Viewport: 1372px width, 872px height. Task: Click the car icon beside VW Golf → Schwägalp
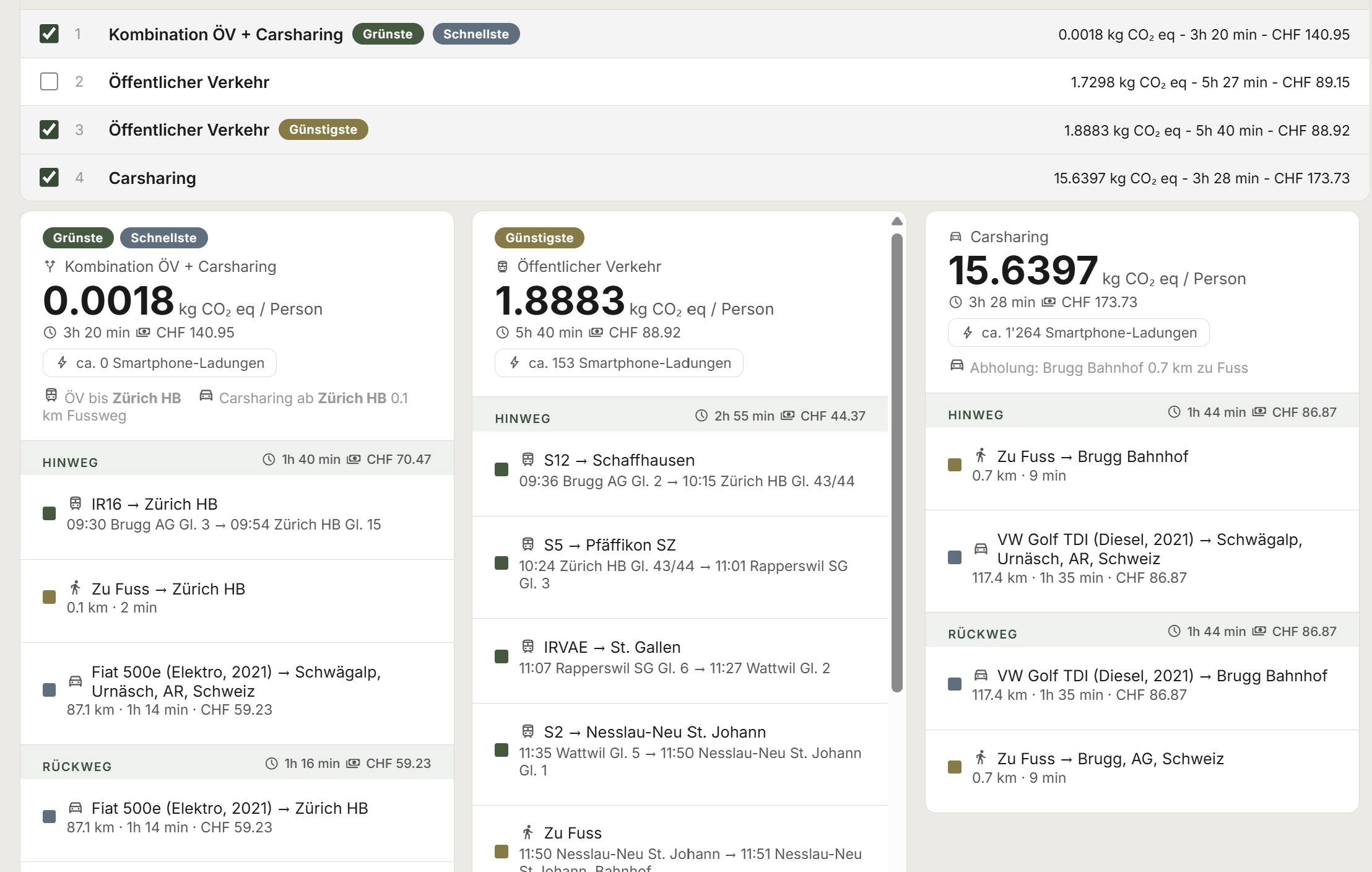981,548
